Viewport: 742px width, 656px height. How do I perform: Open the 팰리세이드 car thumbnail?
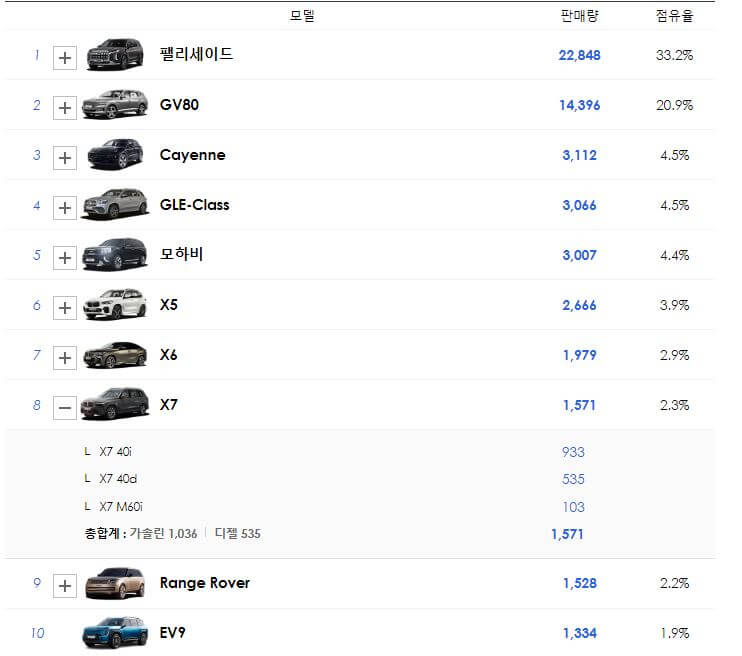tap(115, 54)
